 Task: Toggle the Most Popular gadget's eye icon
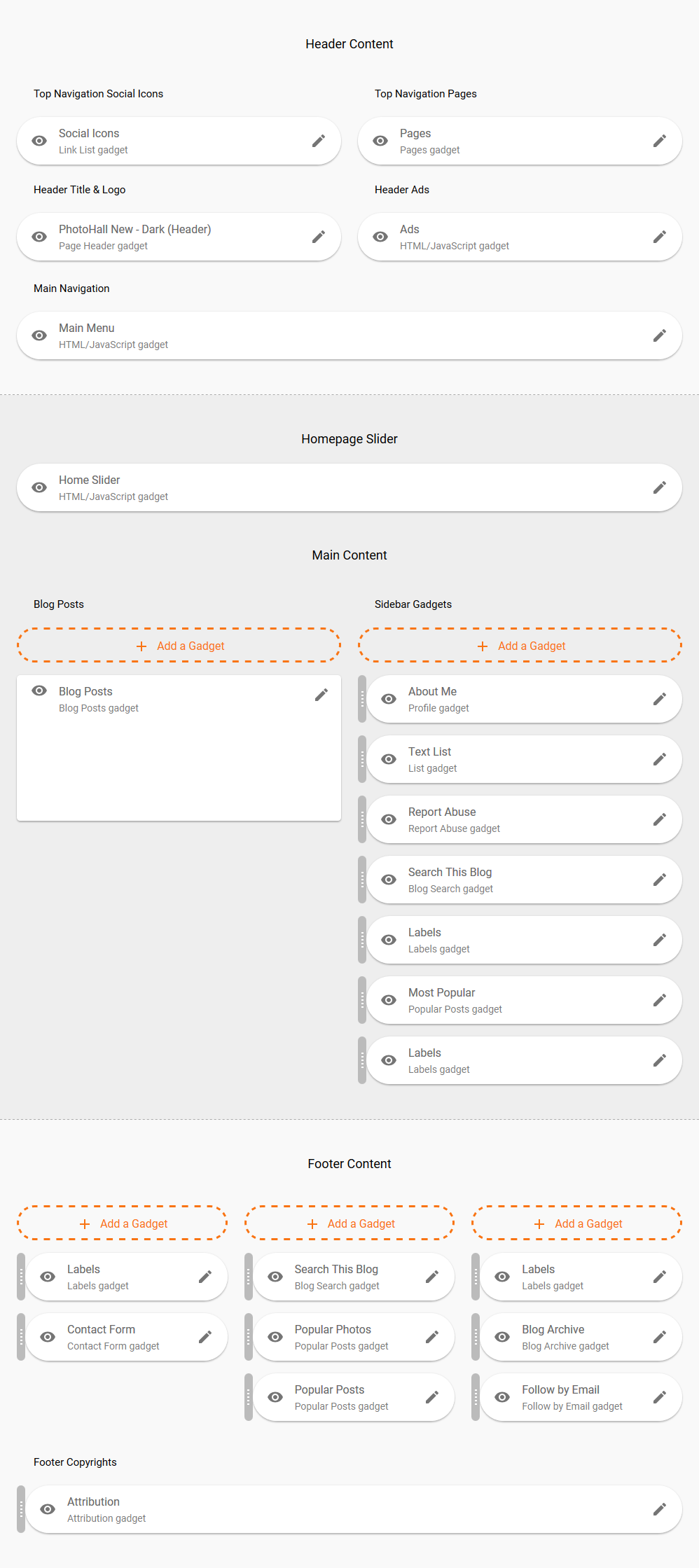(x=389, y=1001)
